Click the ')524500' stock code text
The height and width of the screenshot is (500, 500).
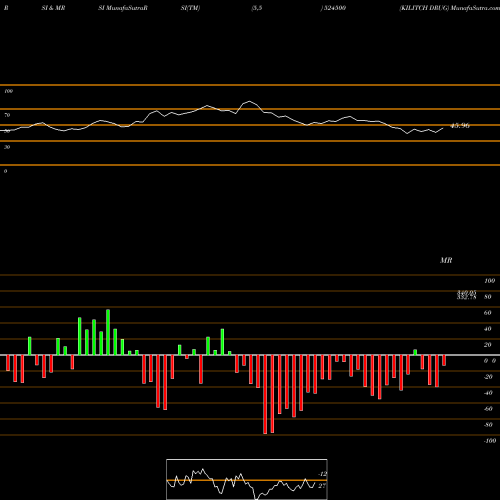click(333, 8)
